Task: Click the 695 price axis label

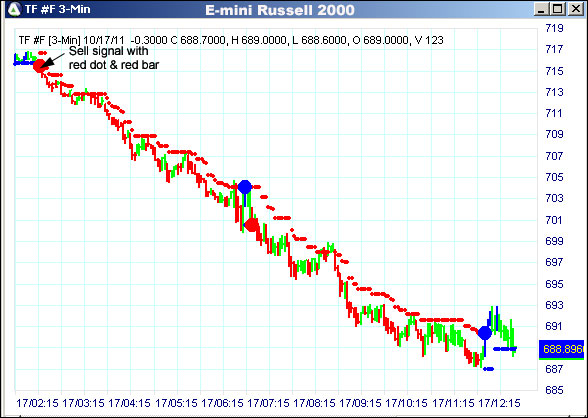Action: click(554, 284)
